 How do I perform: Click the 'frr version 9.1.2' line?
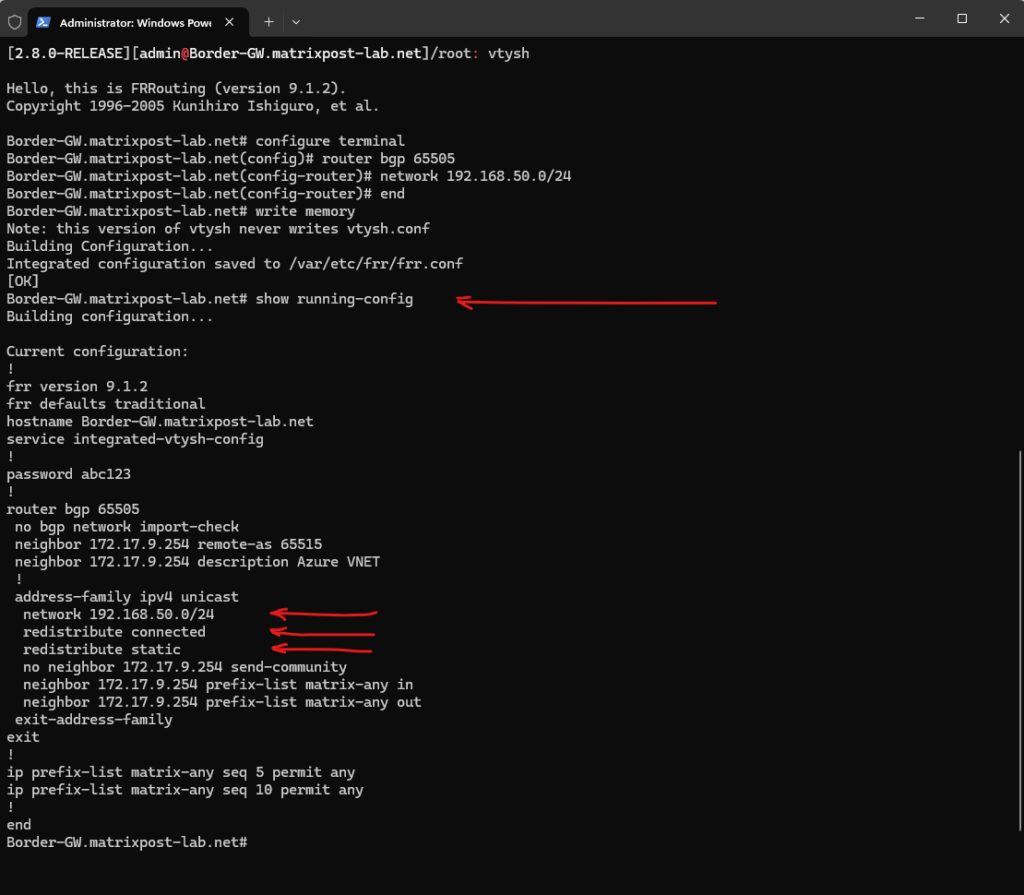77,387
